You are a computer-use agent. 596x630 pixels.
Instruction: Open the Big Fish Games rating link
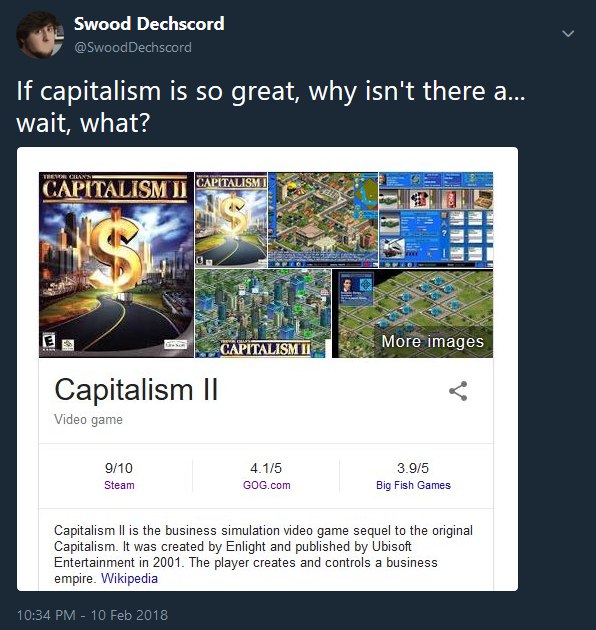click(x=413, y=485)
